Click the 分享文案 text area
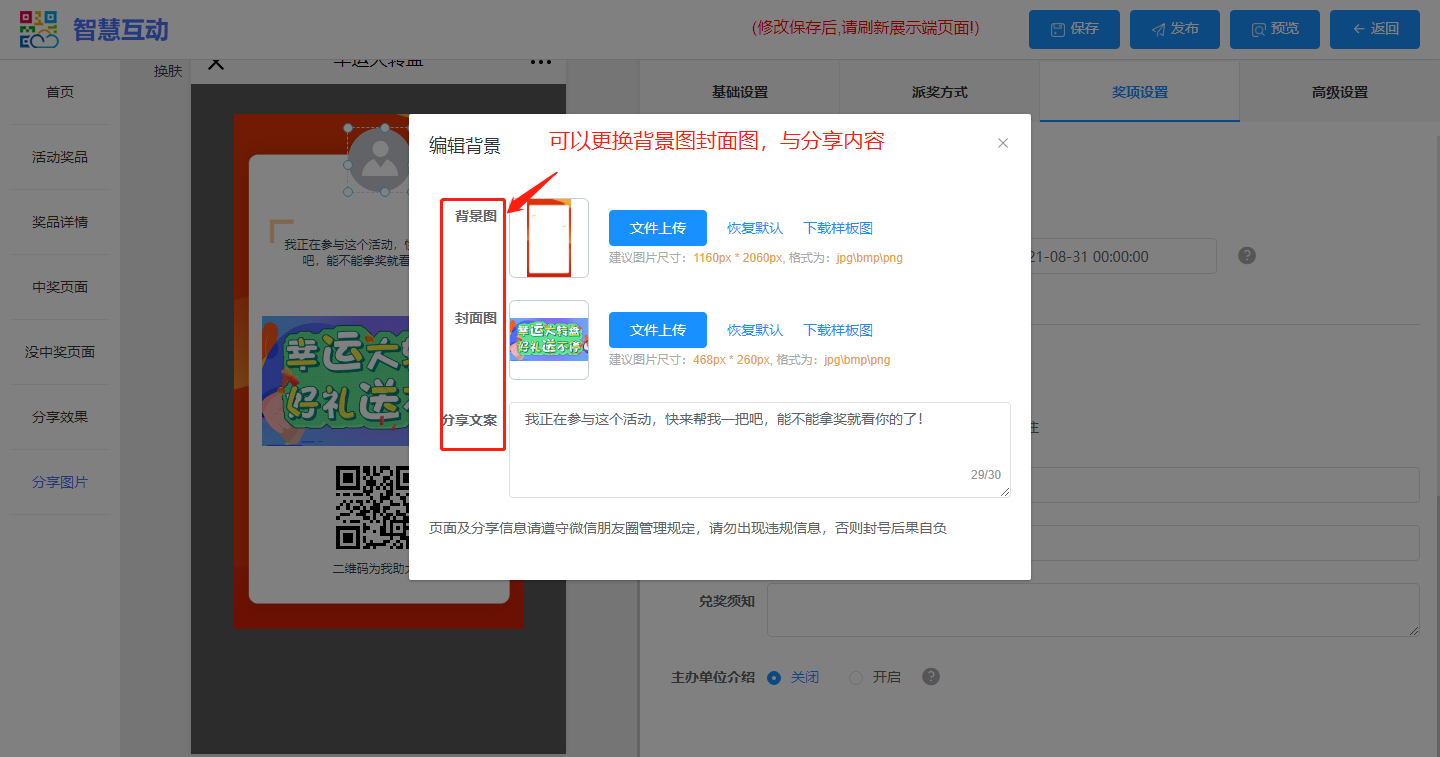1440x757 pixels. [x=759, y=449]
